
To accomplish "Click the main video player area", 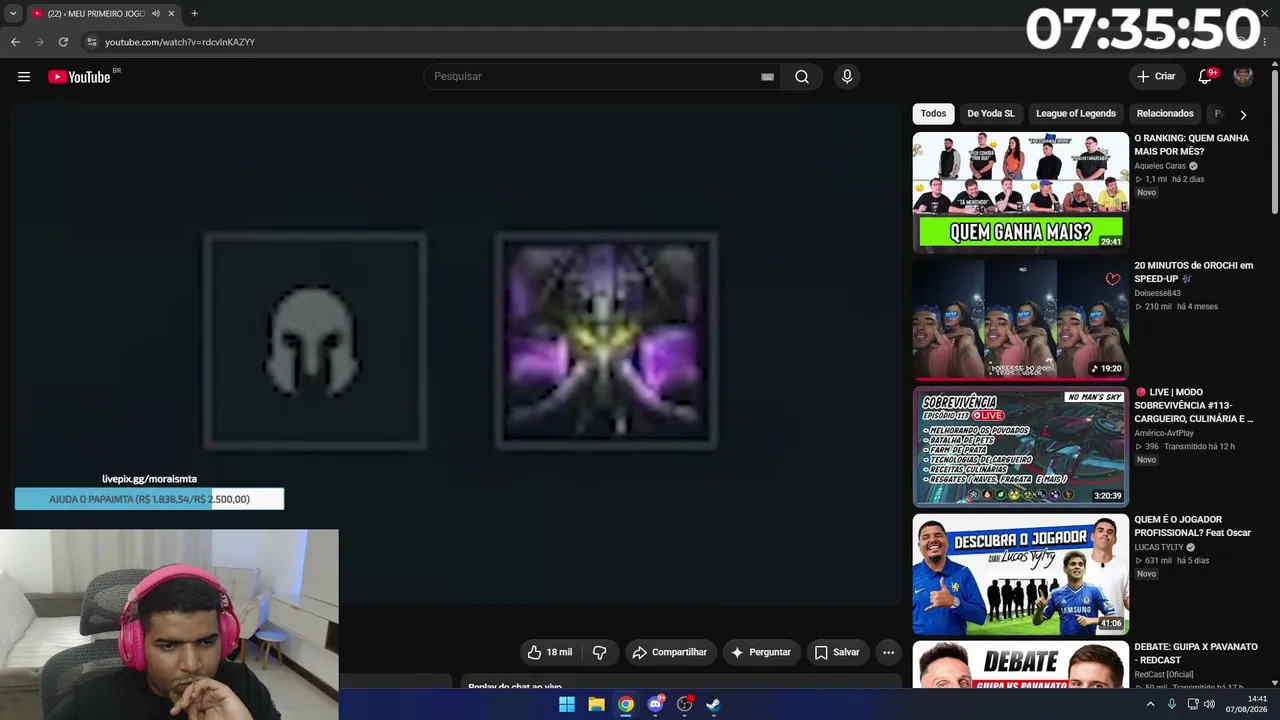I will (x=456, y=355).
